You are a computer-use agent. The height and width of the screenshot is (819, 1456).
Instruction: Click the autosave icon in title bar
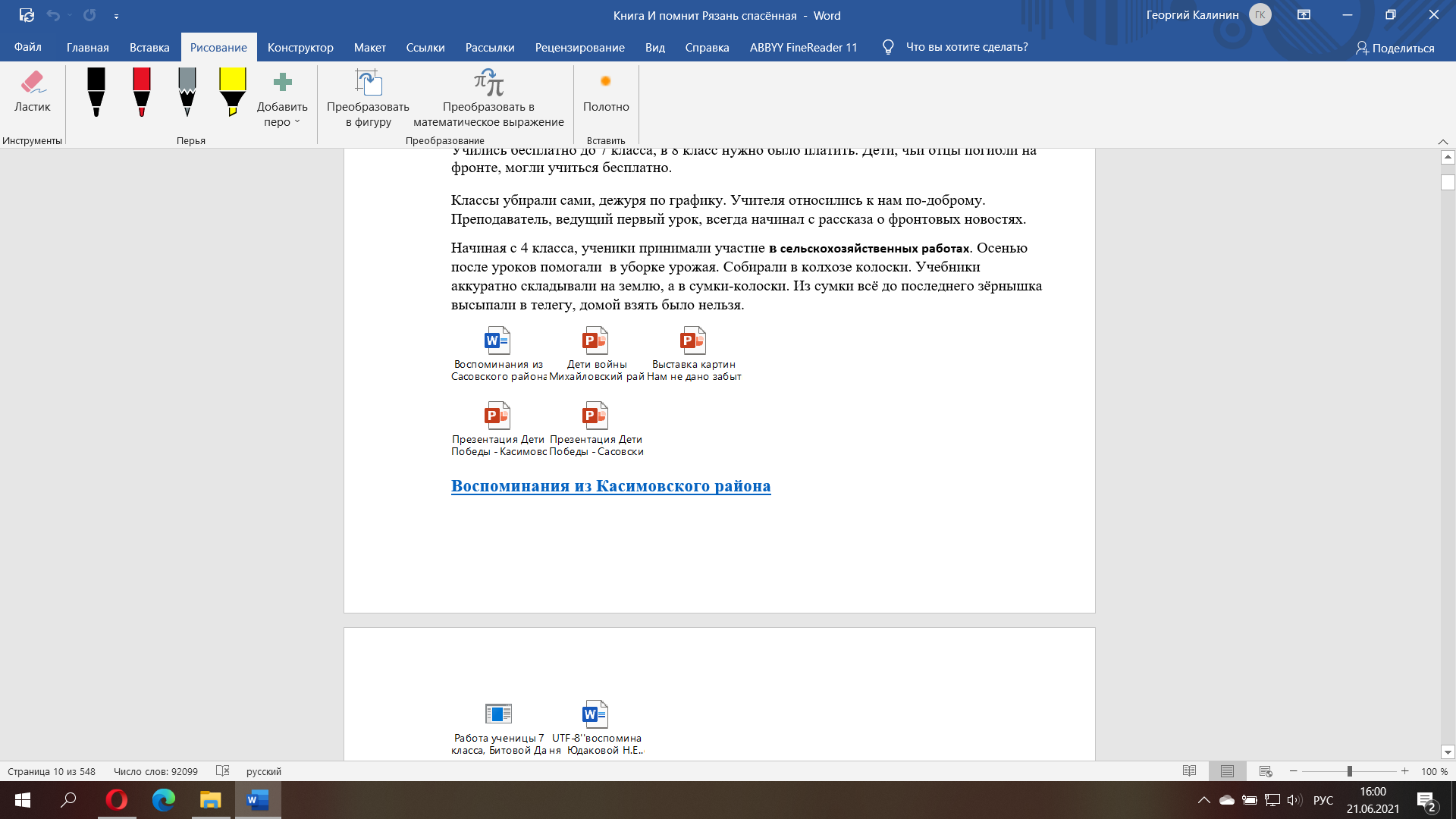pos(27,15)
